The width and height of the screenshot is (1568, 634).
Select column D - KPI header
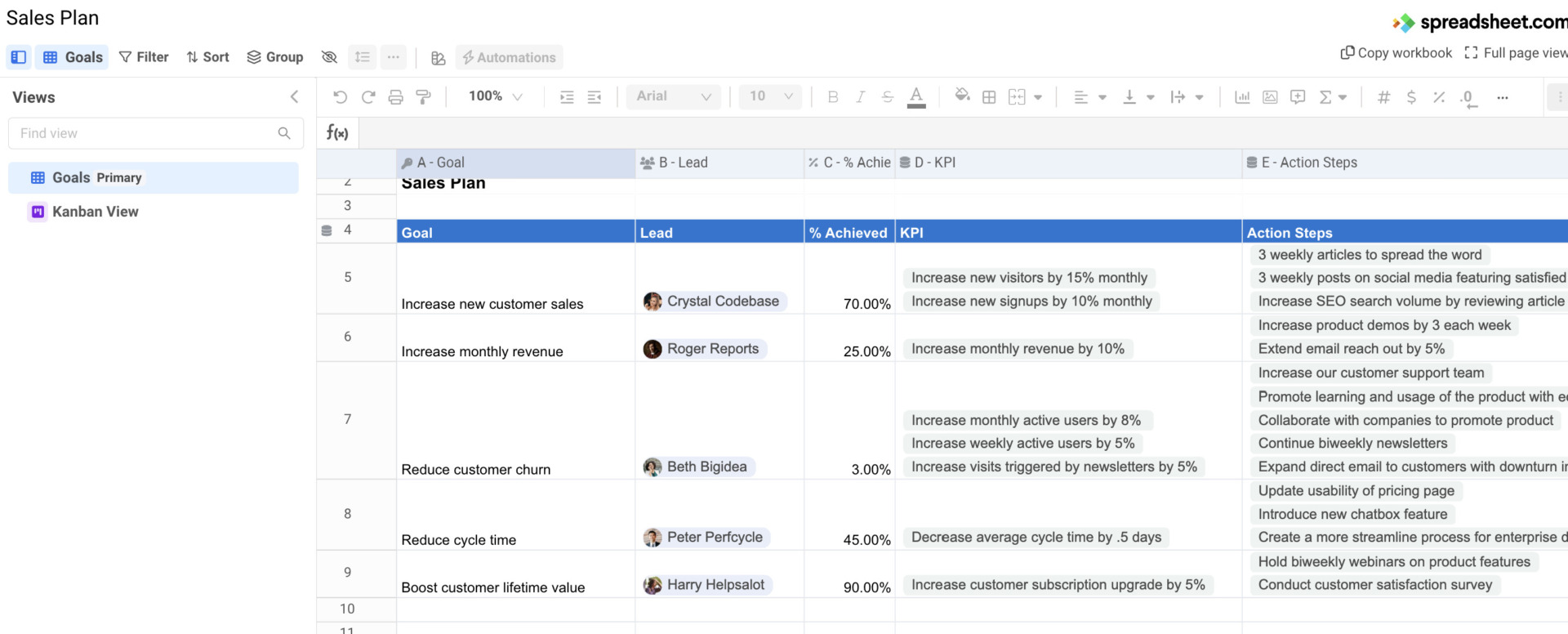point(1068,163)
